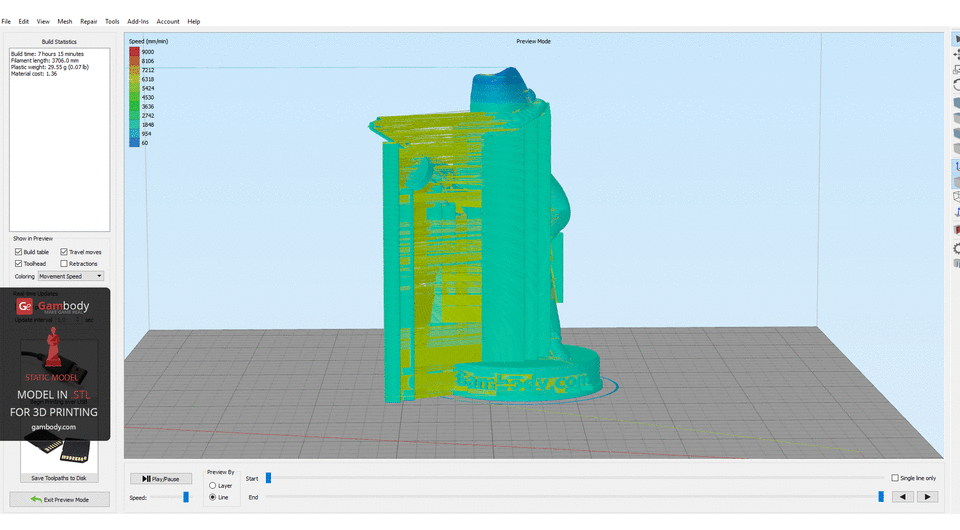Click the 'Filament length: 3706.0 mm' text

[x=44, y=61]
